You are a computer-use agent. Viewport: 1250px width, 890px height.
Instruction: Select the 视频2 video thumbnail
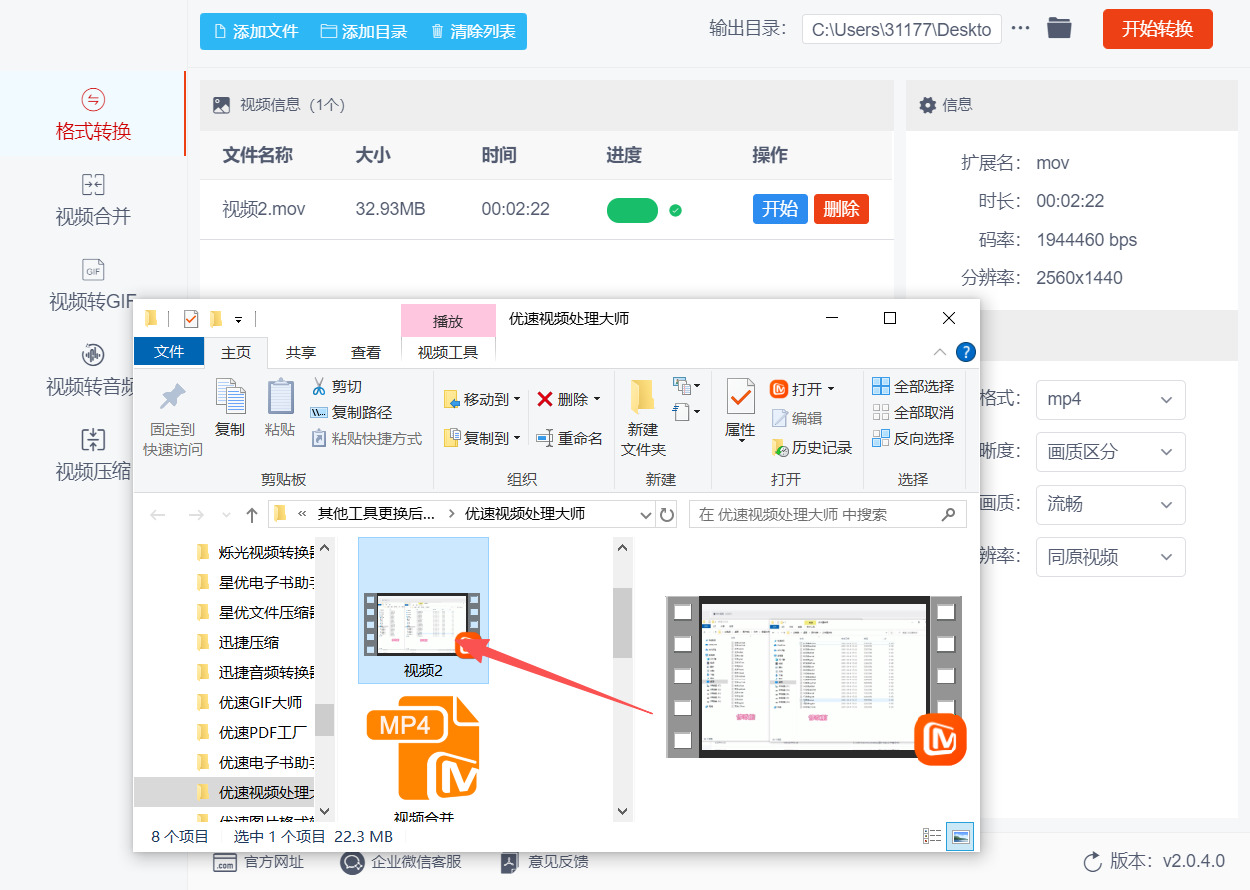coord(423,610)
